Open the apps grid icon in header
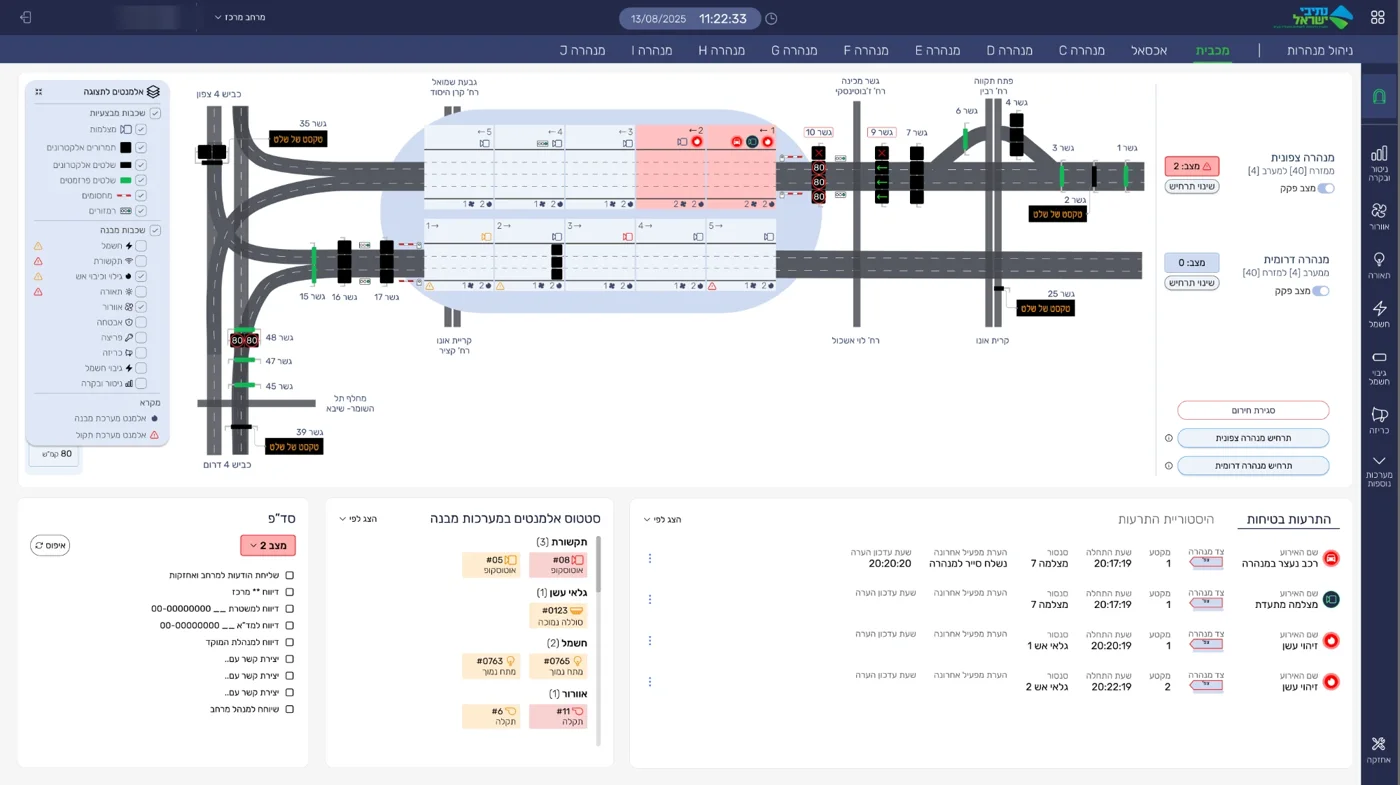 [x=1377, y=18]
